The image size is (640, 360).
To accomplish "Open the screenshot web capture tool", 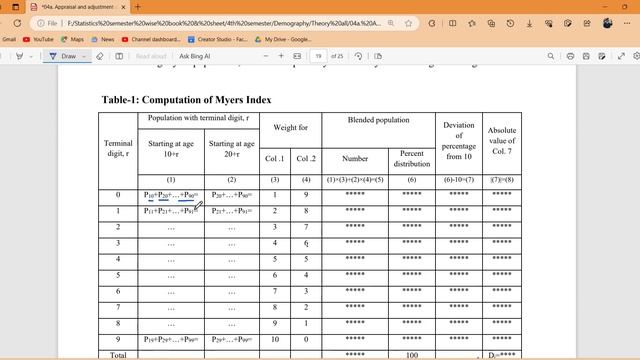I will click(x=568, y=23).
